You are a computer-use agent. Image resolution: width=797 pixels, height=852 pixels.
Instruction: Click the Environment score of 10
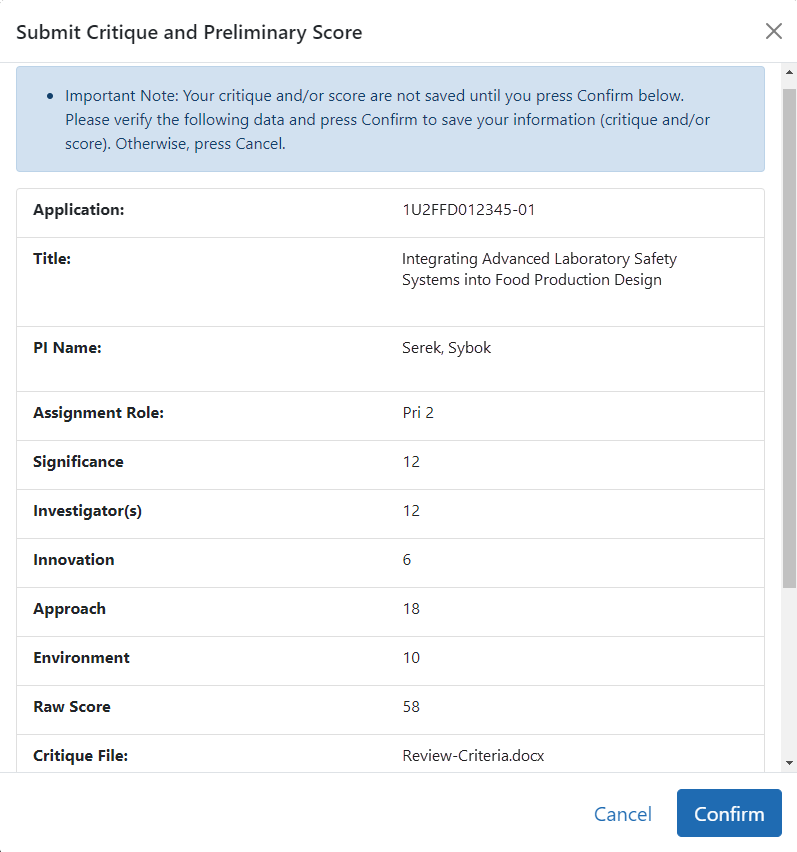pyautogui.click(x=411, y=658)
